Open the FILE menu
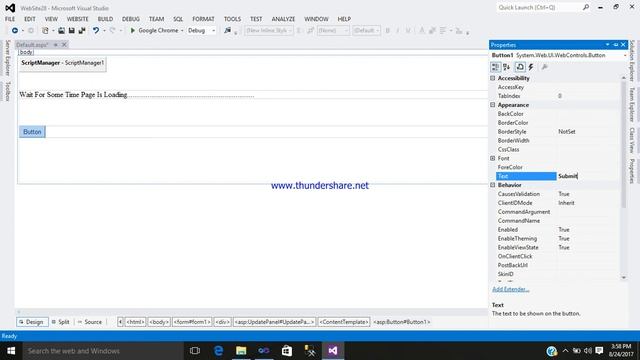Screen dimensions: 640x360 (10, 19)
